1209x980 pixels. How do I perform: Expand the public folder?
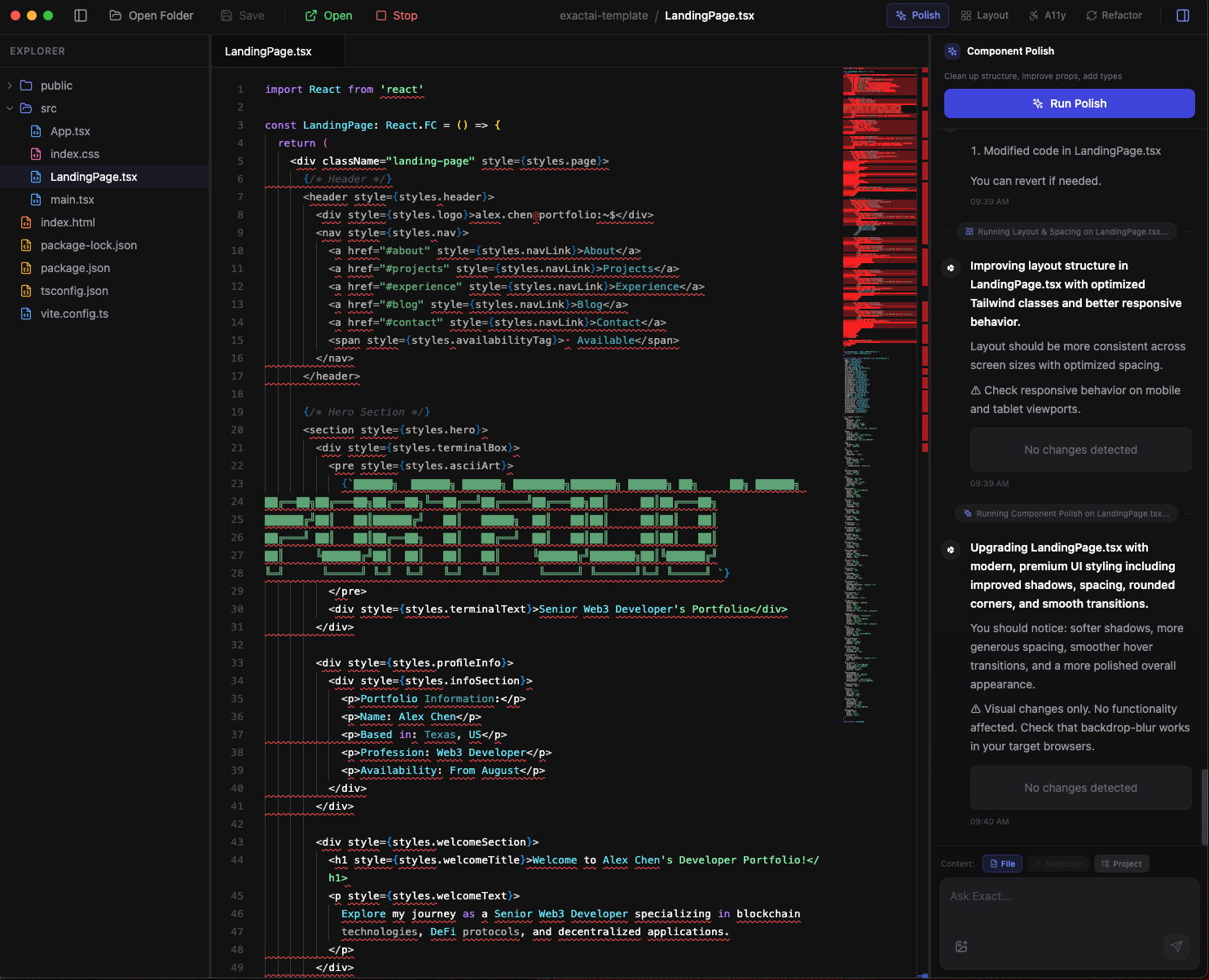(10, 86)
